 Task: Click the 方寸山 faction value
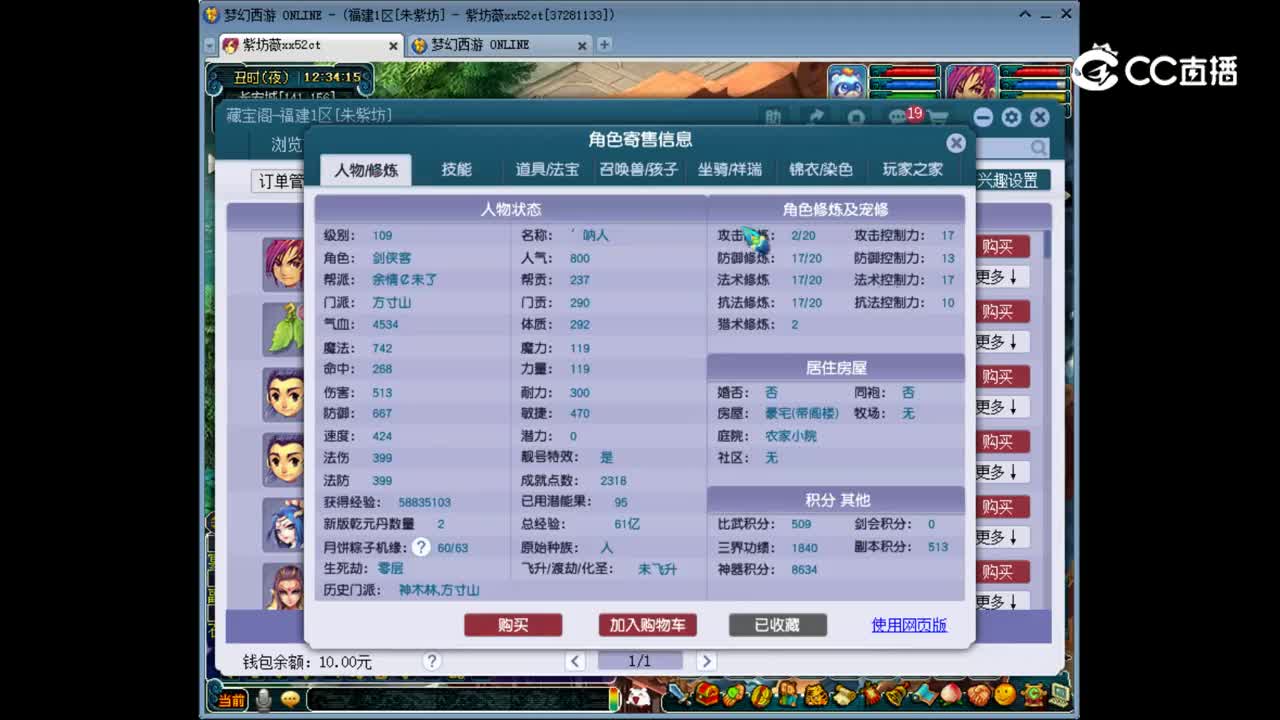(391, 302)
